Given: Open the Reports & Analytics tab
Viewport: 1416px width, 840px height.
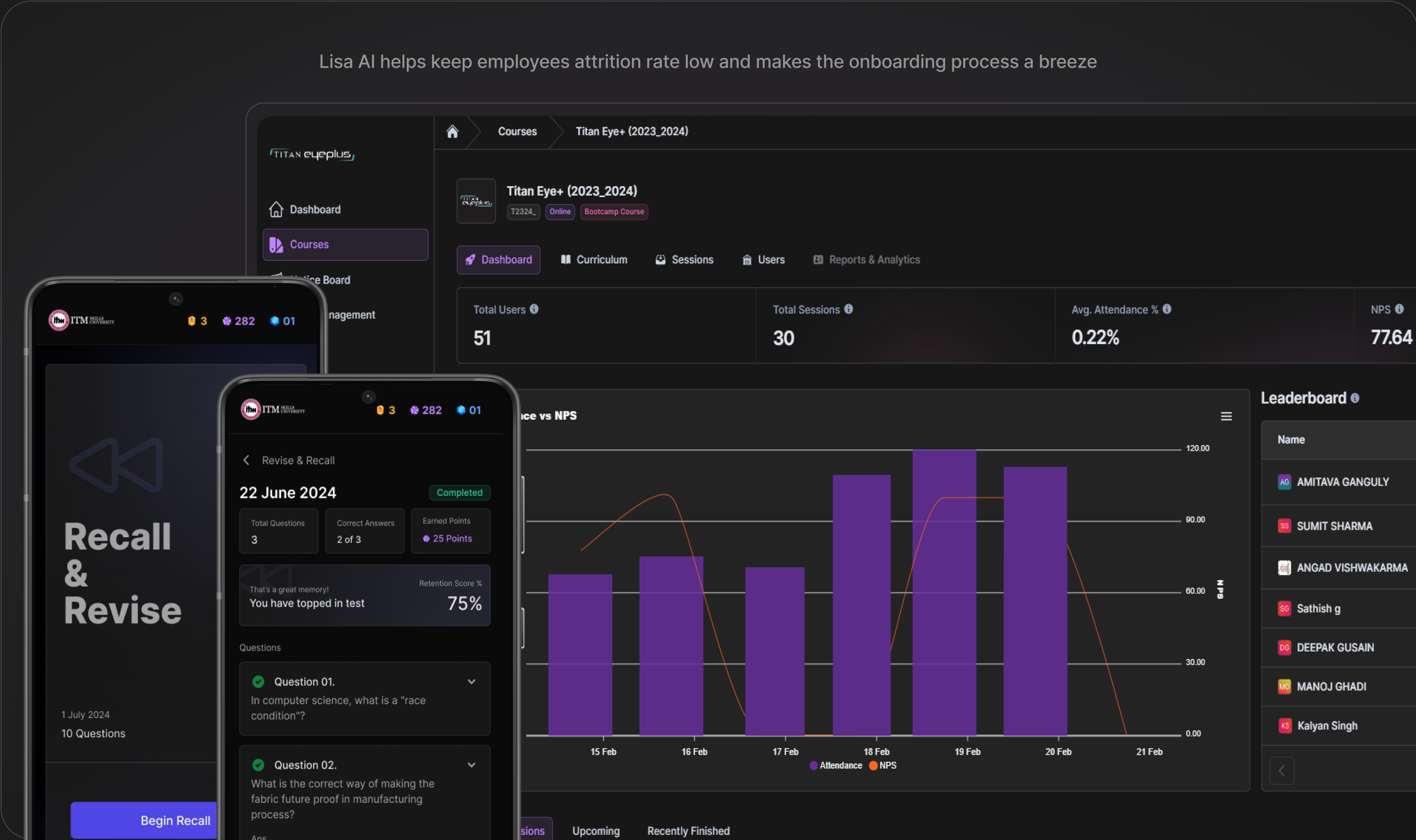Looking at the screenshot, I should [x=866, y=260].
